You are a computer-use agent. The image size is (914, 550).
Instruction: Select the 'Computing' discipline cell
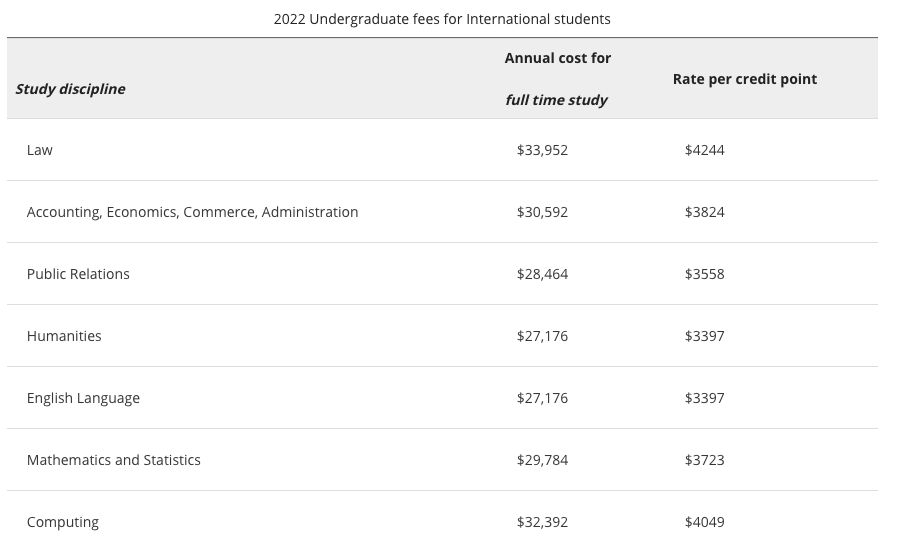[x=63, y=522]
